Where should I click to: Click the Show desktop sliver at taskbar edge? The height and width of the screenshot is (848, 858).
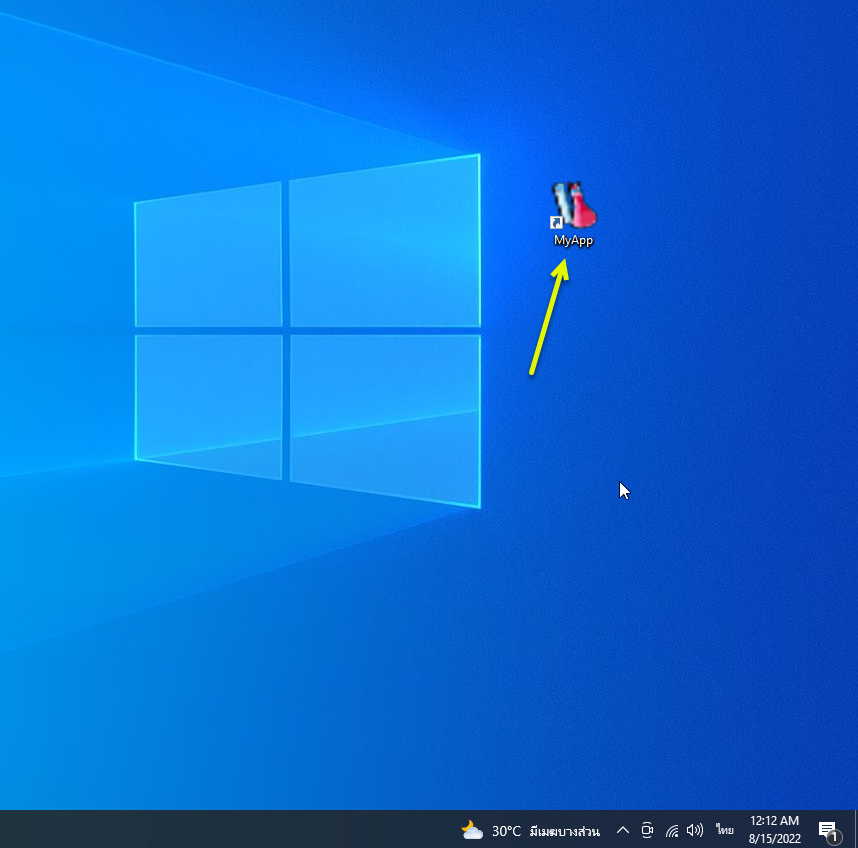(x=855, y=829)
